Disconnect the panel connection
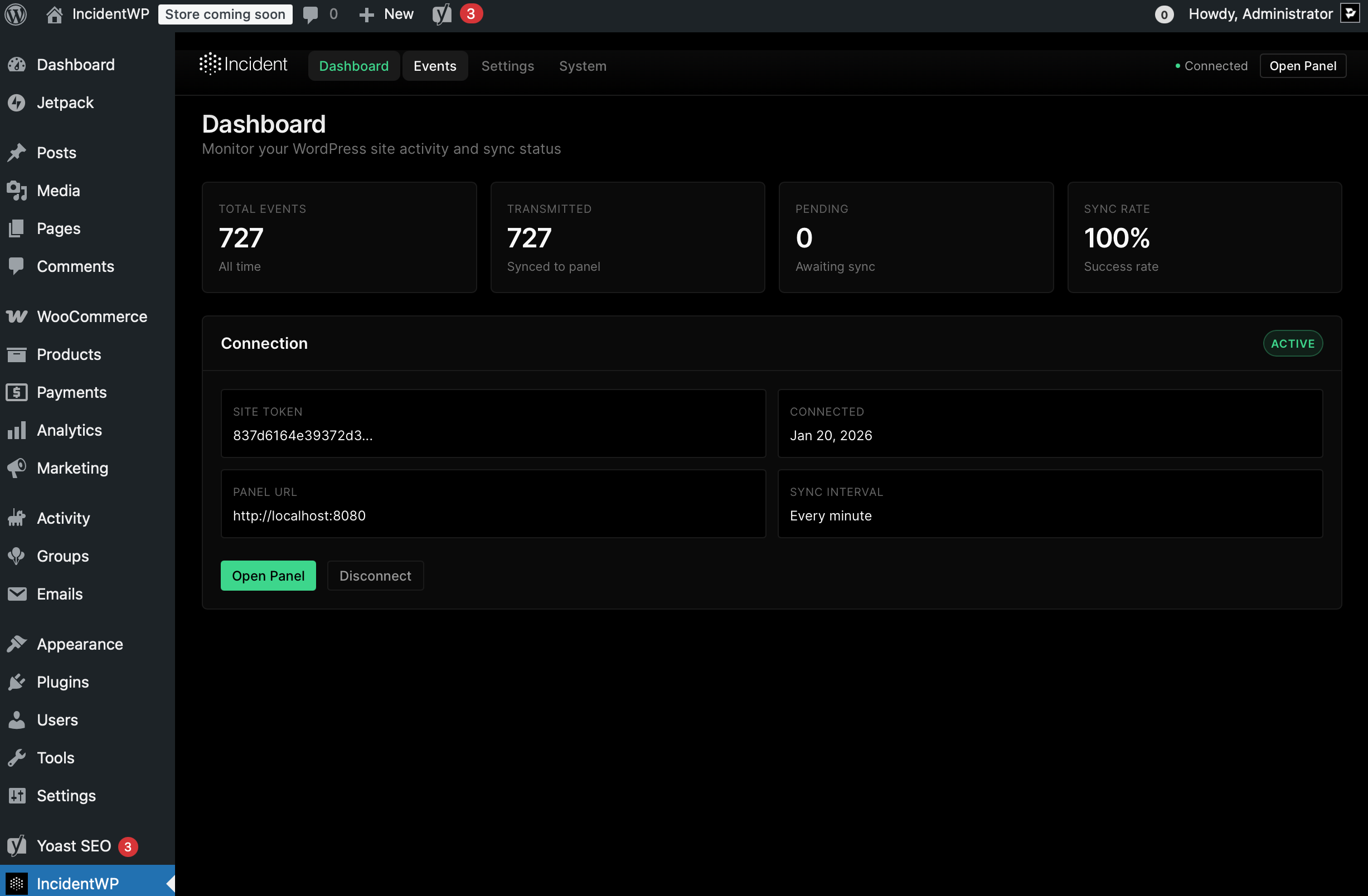The width and height of the screenshot is (1368, 896). pyautogui.click(x=375, y=575)
